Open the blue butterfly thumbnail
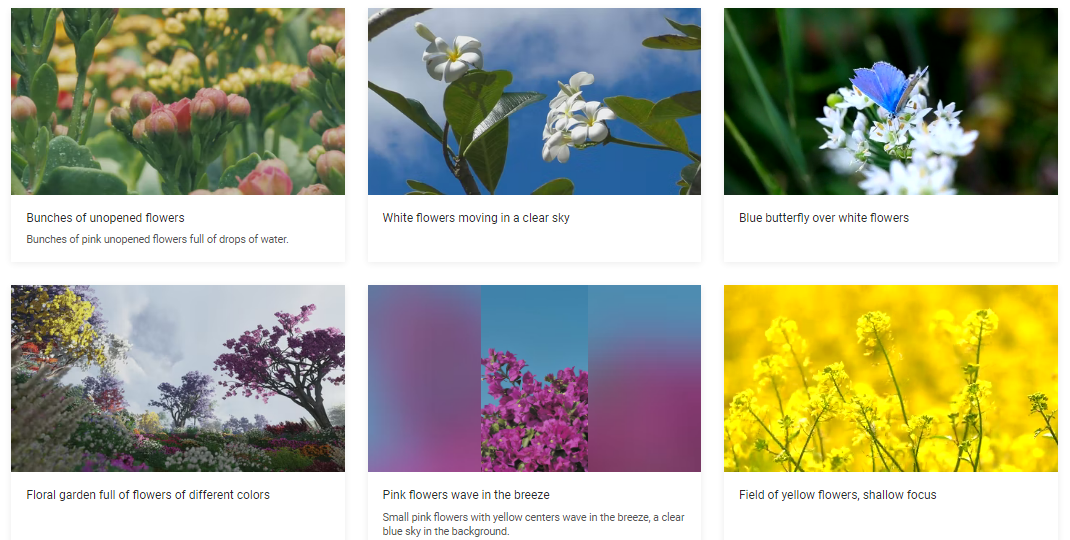This screenshot has height=540, width=1070. (x=891, y=102)
